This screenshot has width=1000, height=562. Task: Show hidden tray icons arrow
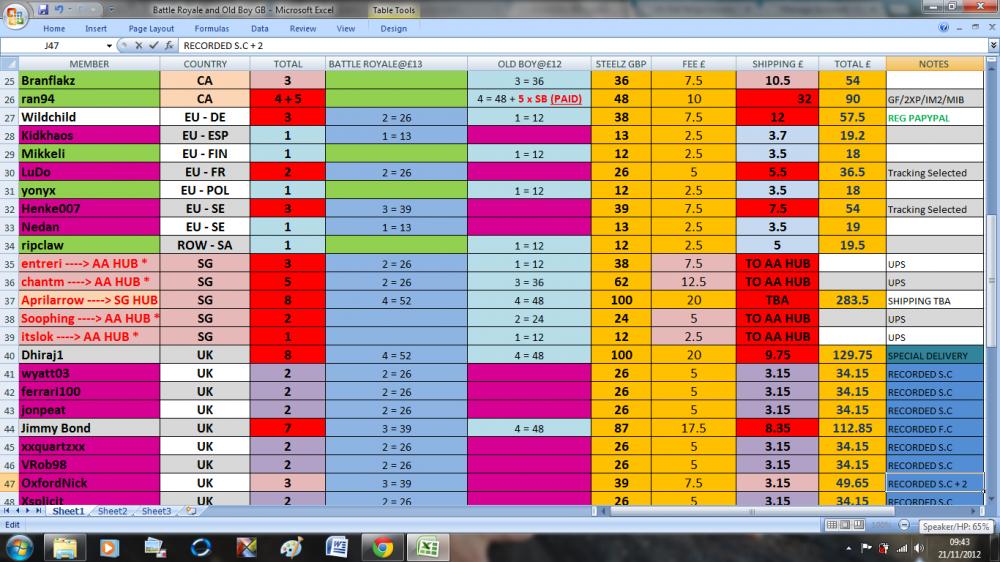pos(849,548)
